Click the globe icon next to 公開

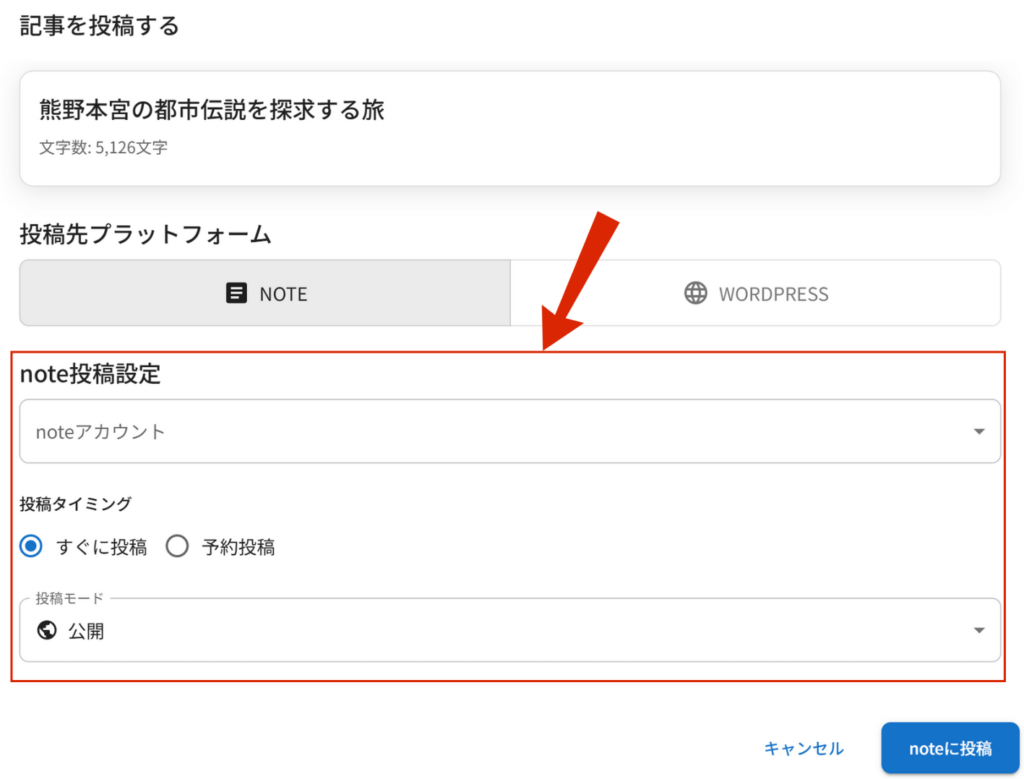[46, 631]
